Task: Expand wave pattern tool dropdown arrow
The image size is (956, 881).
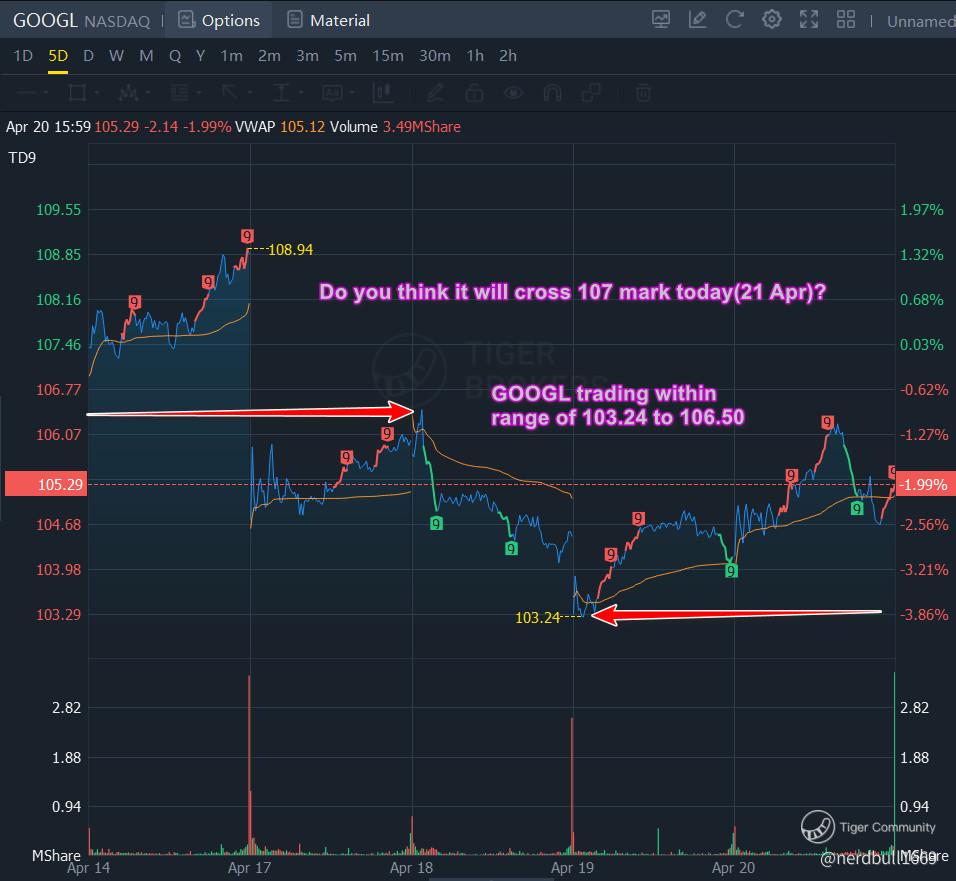Action: 148,93
